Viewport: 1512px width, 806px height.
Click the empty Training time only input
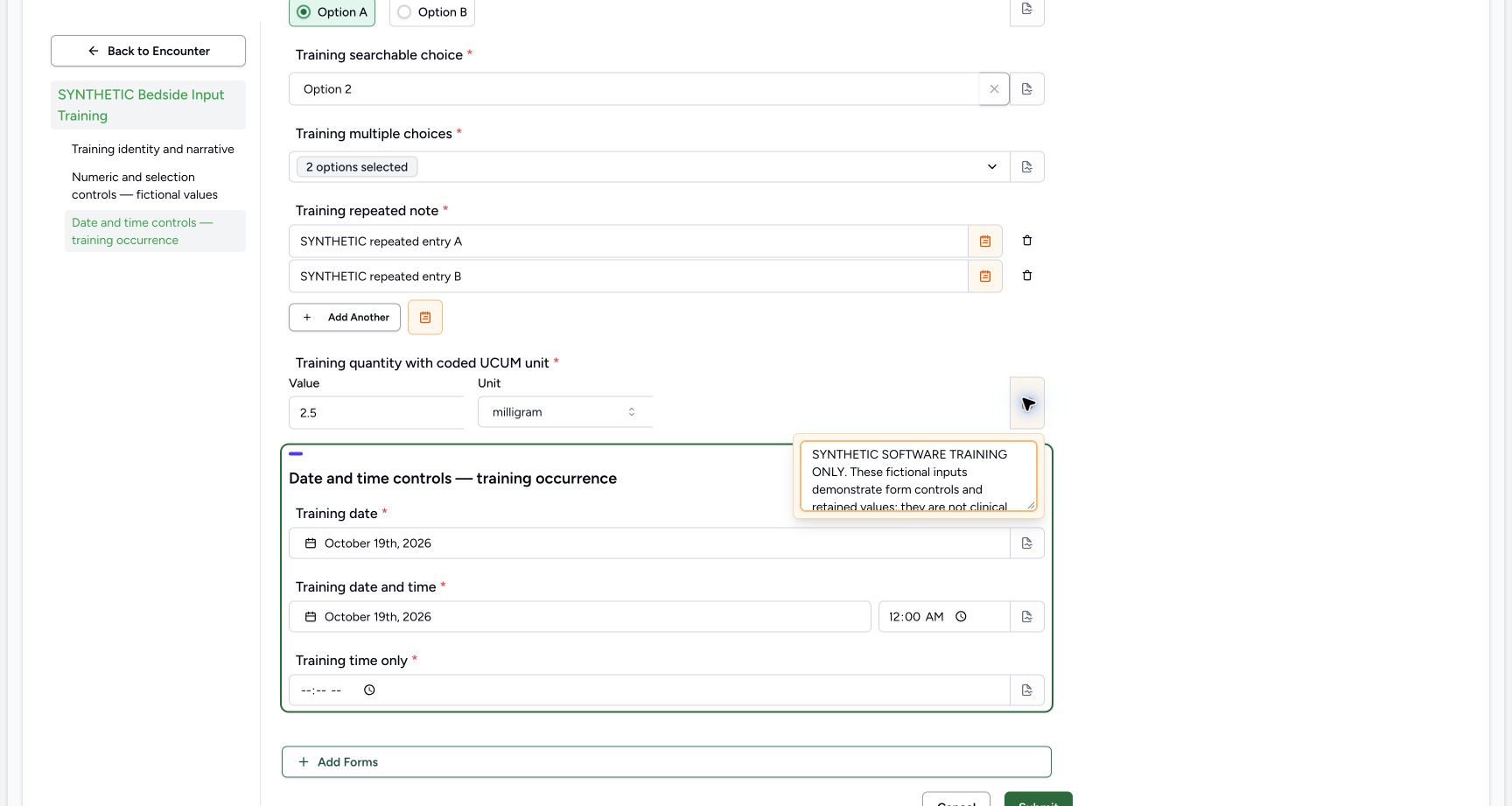pyautogui.click(x=649, y=690)
